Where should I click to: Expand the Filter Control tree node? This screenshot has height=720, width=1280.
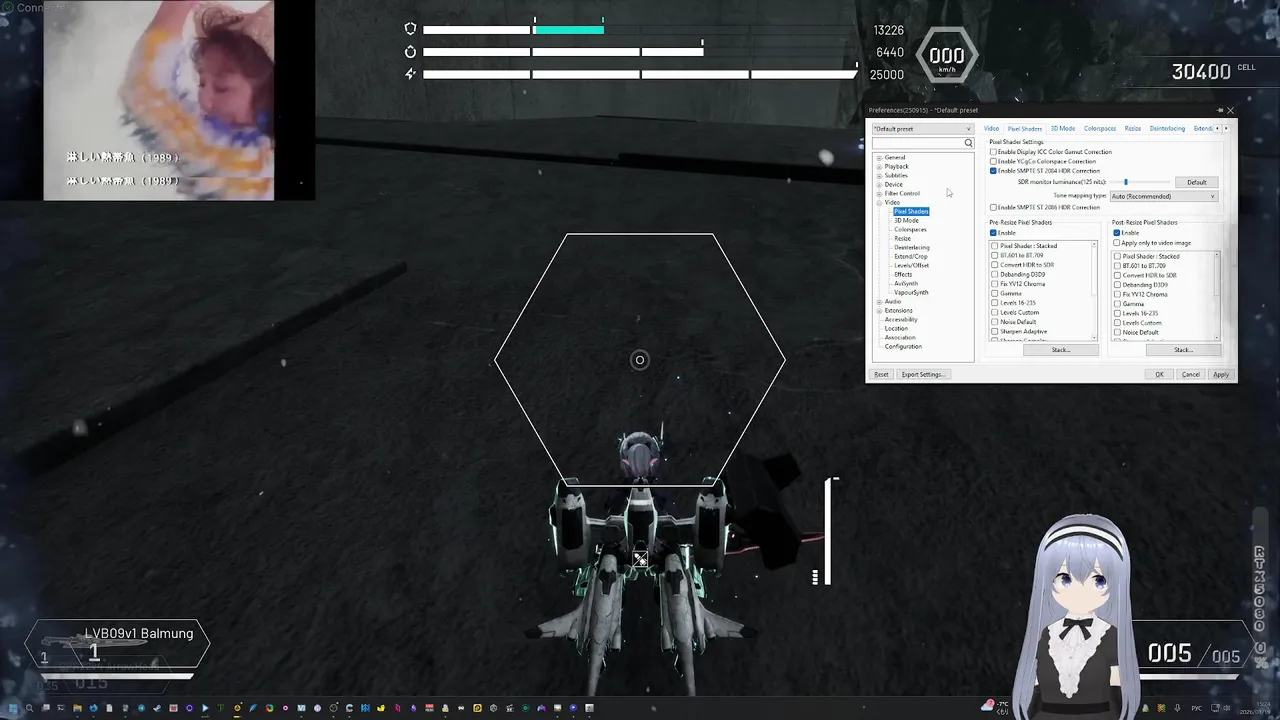tap(879, 194)
